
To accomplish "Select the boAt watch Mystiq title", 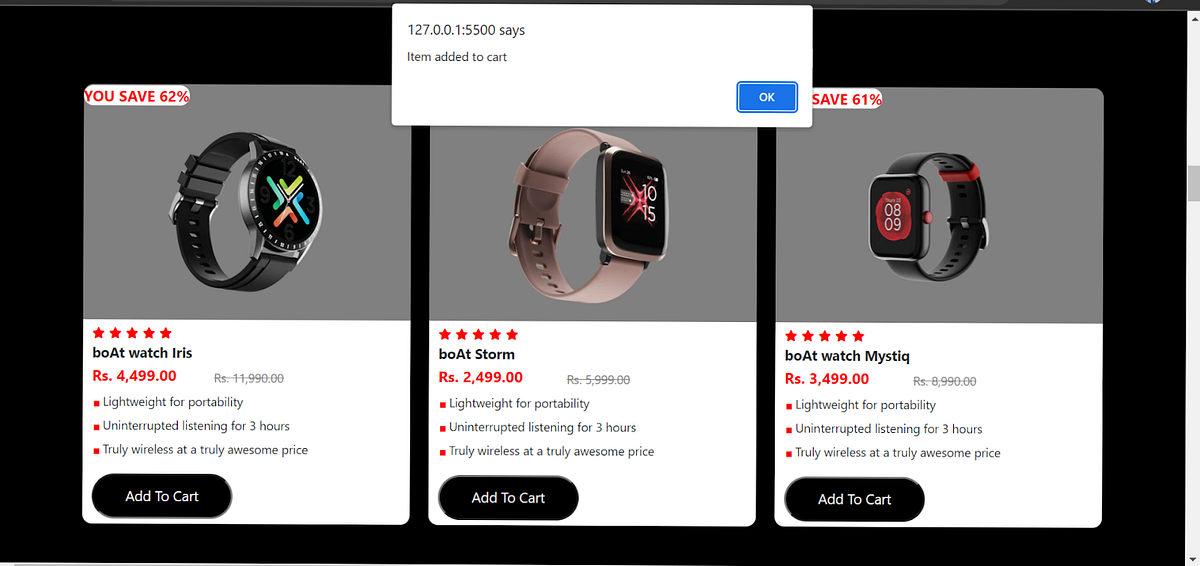I will (847, 356).
